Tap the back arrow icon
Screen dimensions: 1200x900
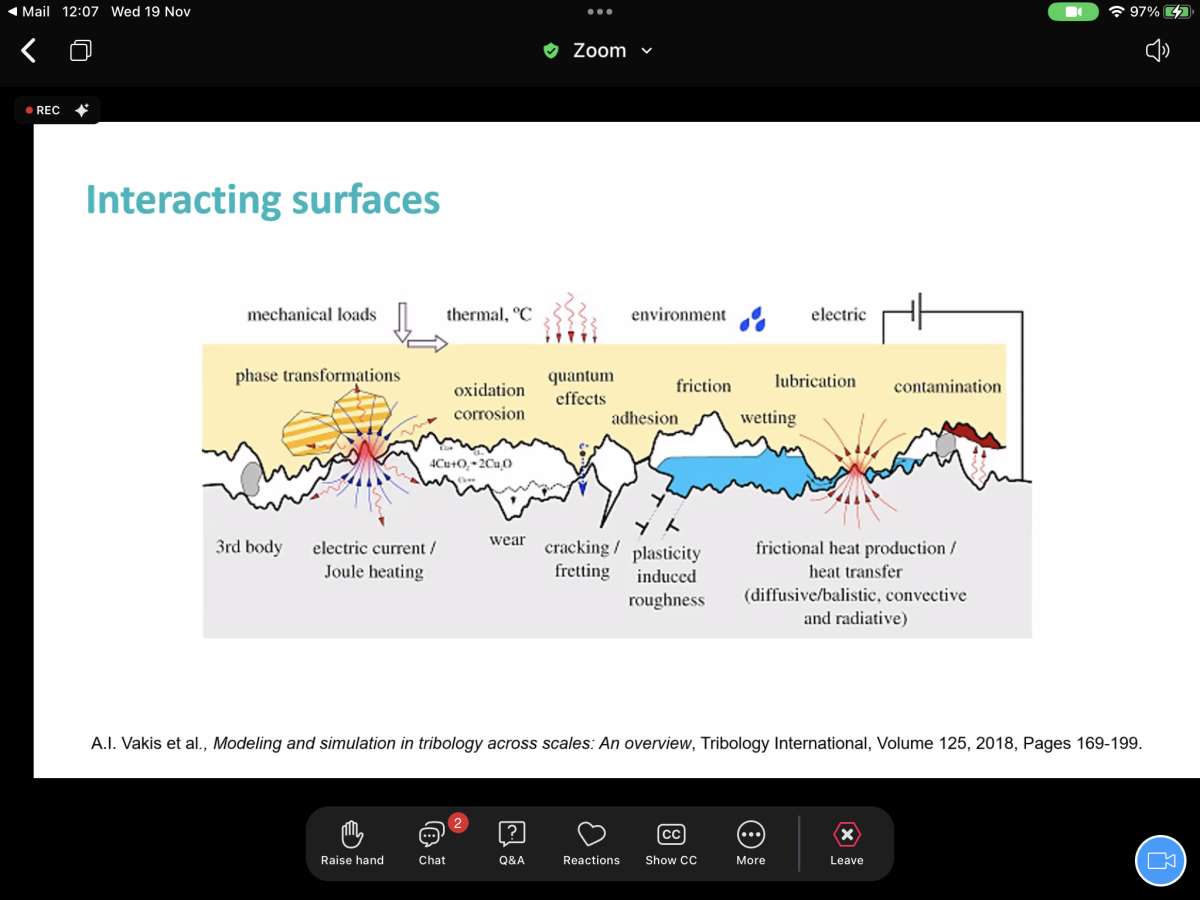pos(29,50)
